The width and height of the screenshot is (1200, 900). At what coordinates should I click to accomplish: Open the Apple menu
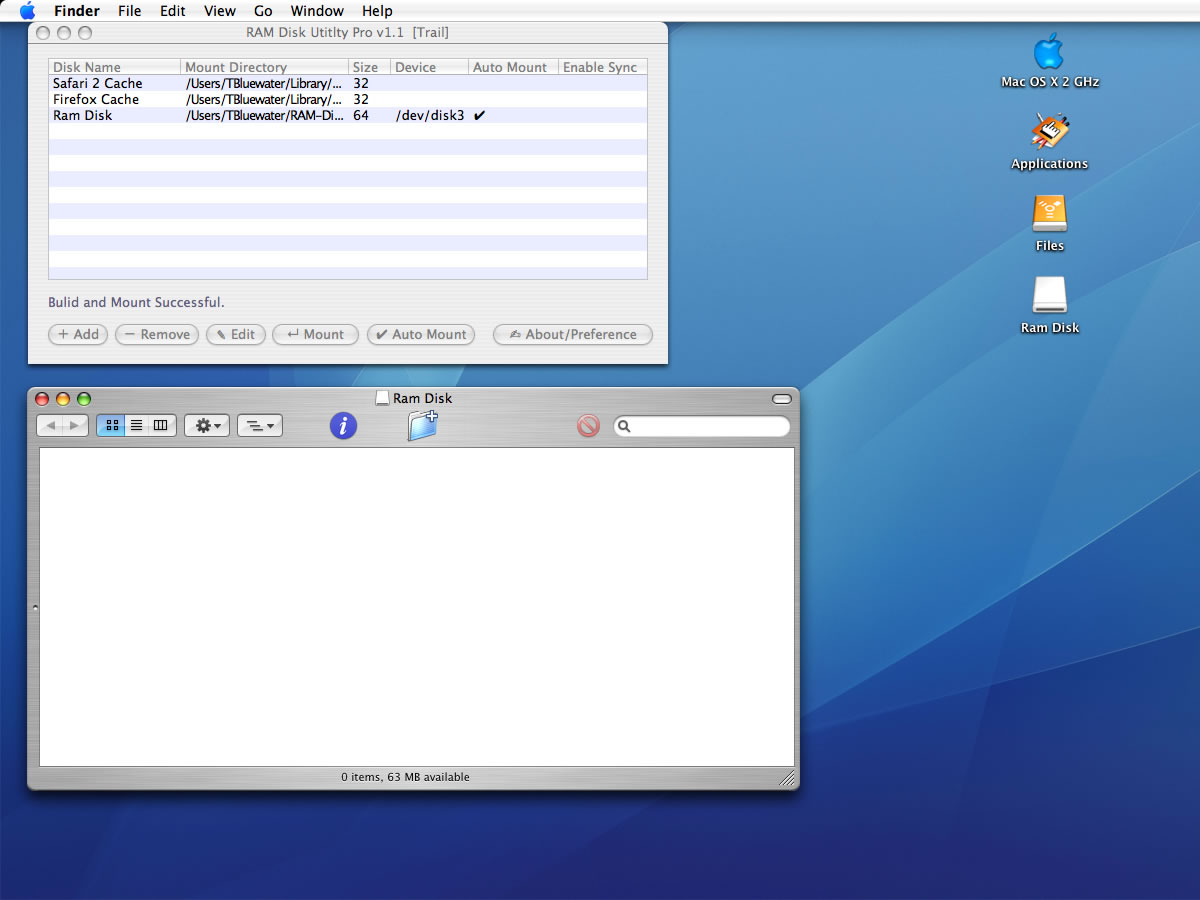pyautogui.click(x=27, y=11)
